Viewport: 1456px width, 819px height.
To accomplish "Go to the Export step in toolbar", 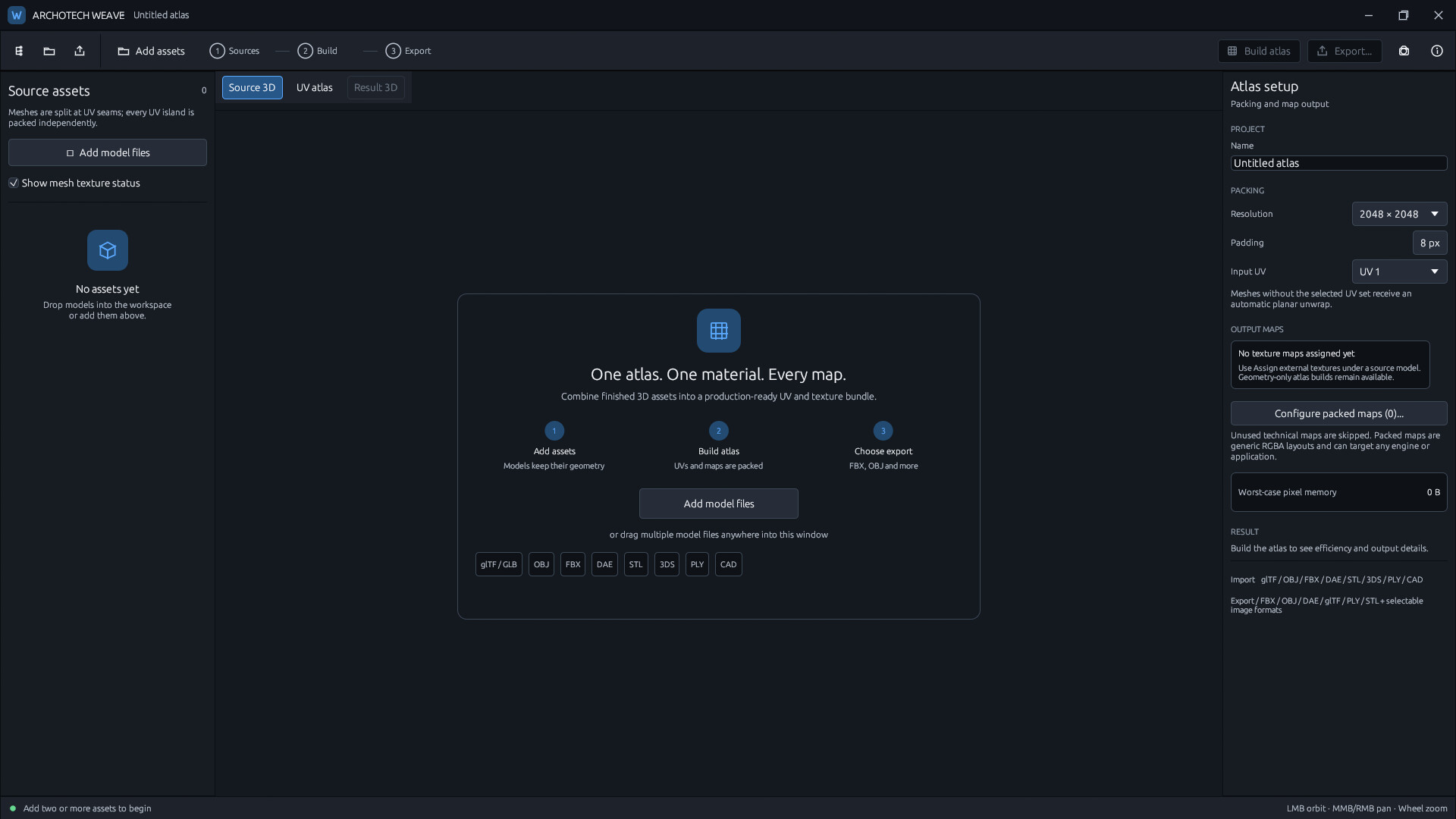I will (x=408, y=51).
